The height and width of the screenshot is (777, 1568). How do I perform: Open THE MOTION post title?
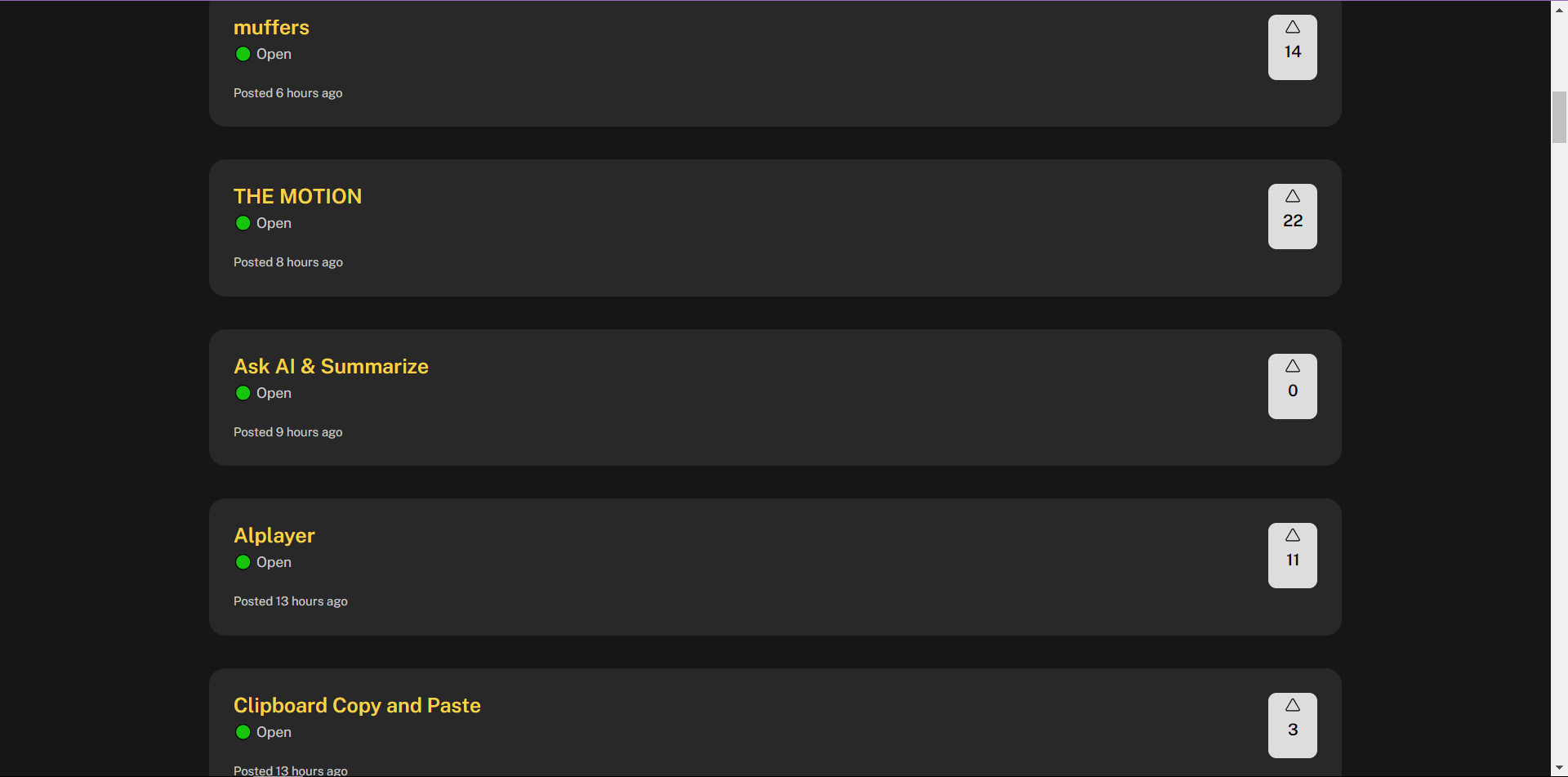297,197
